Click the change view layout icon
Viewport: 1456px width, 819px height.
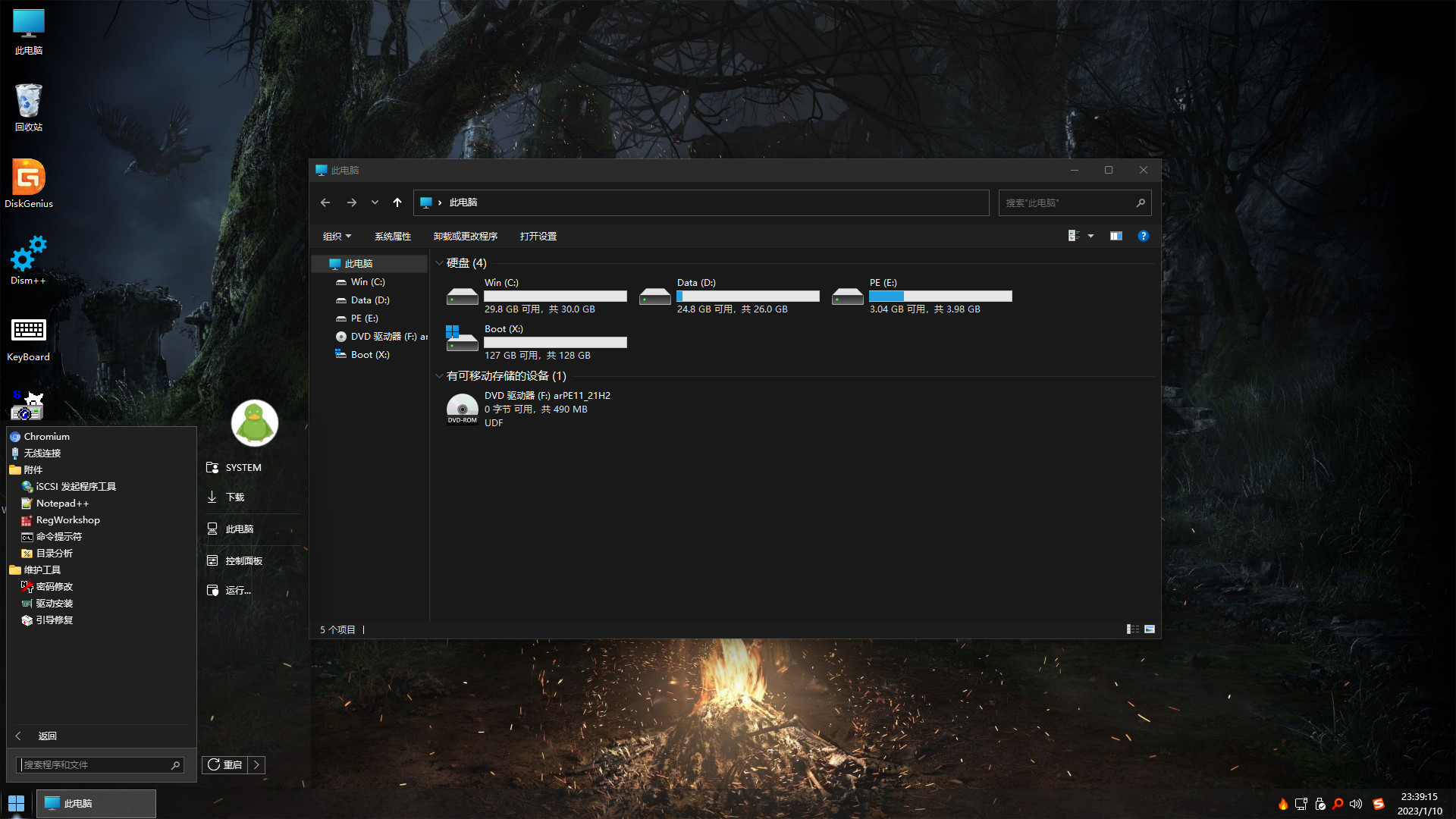click(1074, 236)
